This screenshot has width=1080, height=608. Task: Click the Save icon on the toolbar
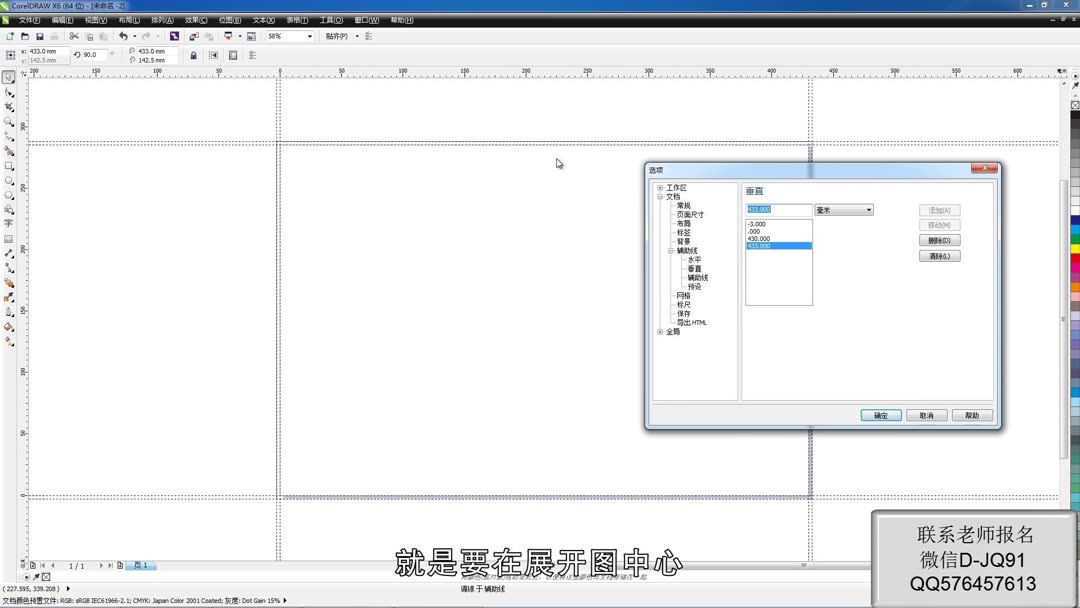[x=40, y=36]
